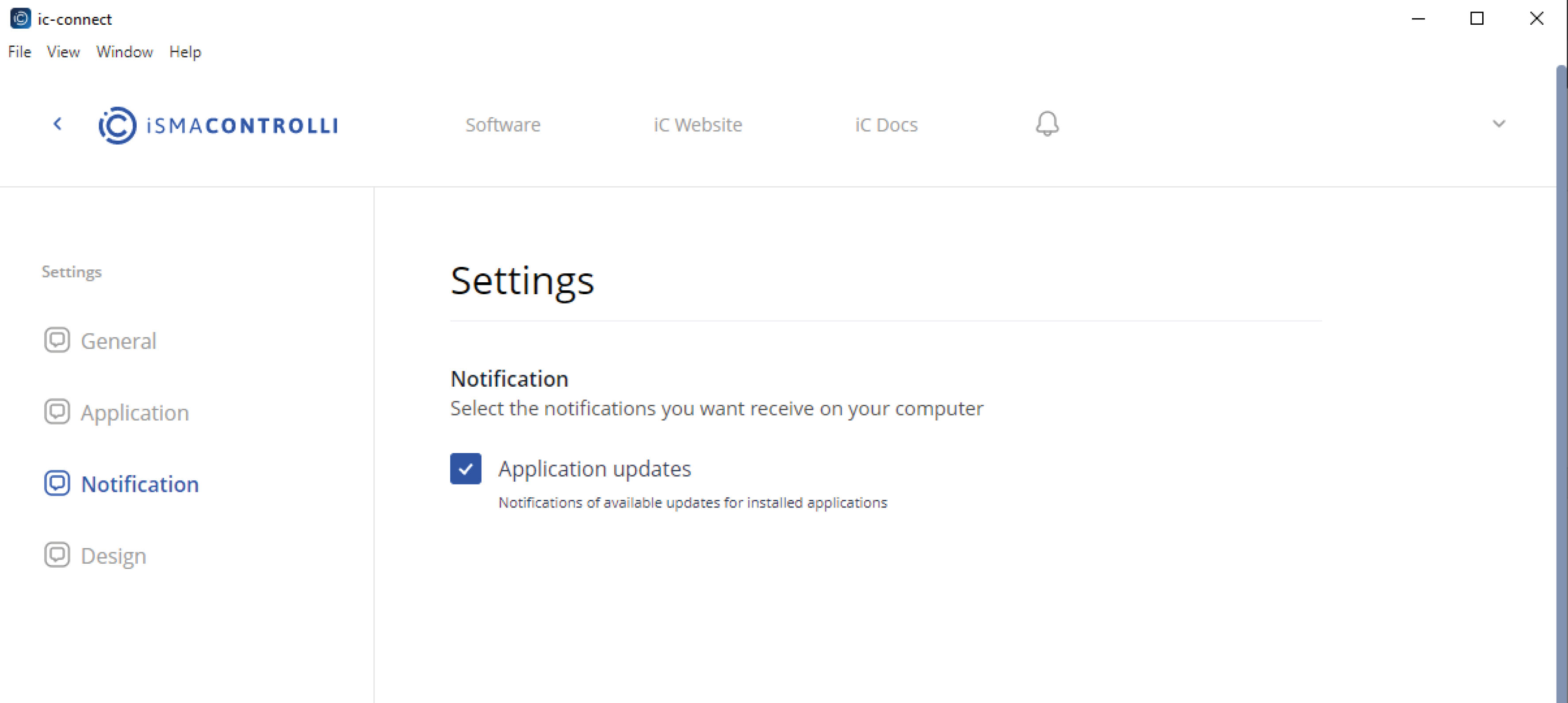Click the Design settings icon
The height and width of the screenshot is (703, 1568).
pyautogui.click(x=57, y=555)
